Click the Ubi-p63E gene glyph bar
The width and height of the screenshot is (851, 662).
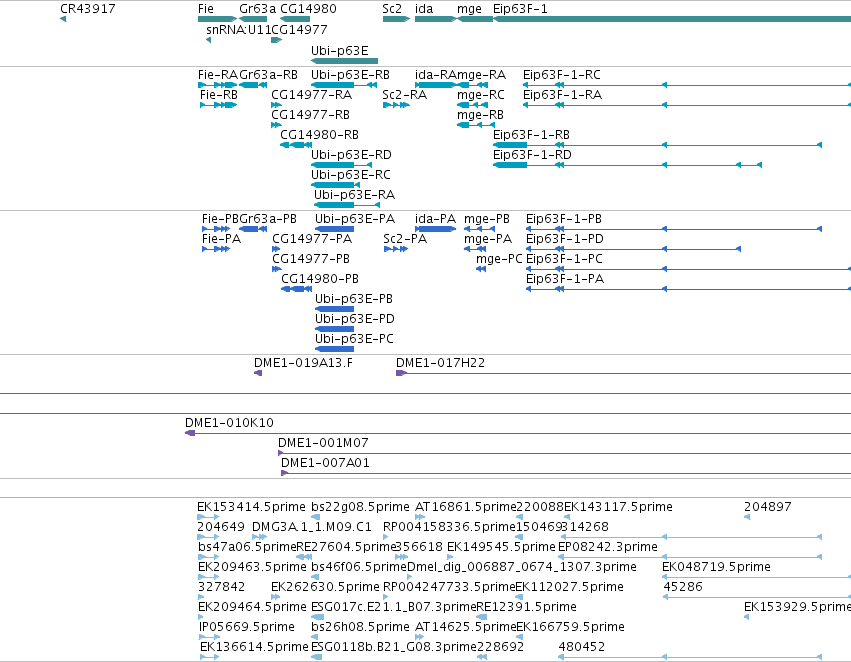345,61
